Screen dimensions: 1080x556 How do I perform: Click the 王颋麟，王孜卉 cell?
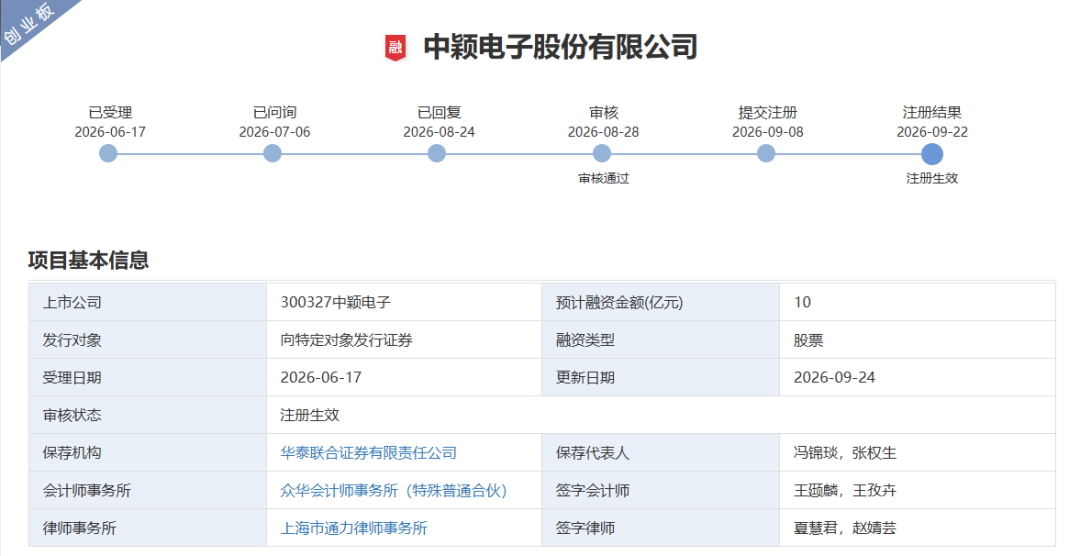pyautogui.click(x=917, y=491)
